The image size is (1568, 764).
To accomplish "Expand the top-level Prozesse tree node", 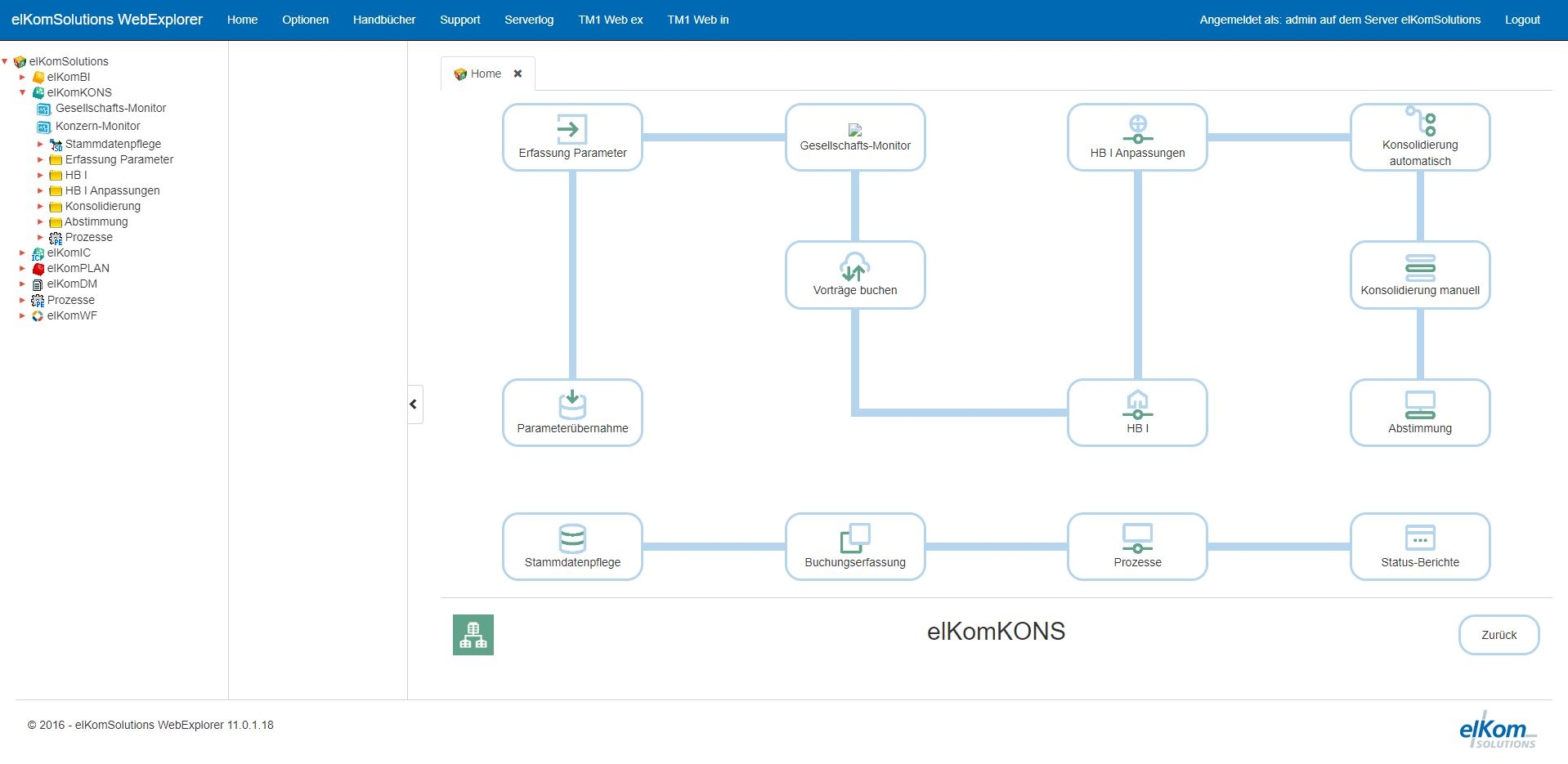I will pyautogui.click(x=22, y=300).
